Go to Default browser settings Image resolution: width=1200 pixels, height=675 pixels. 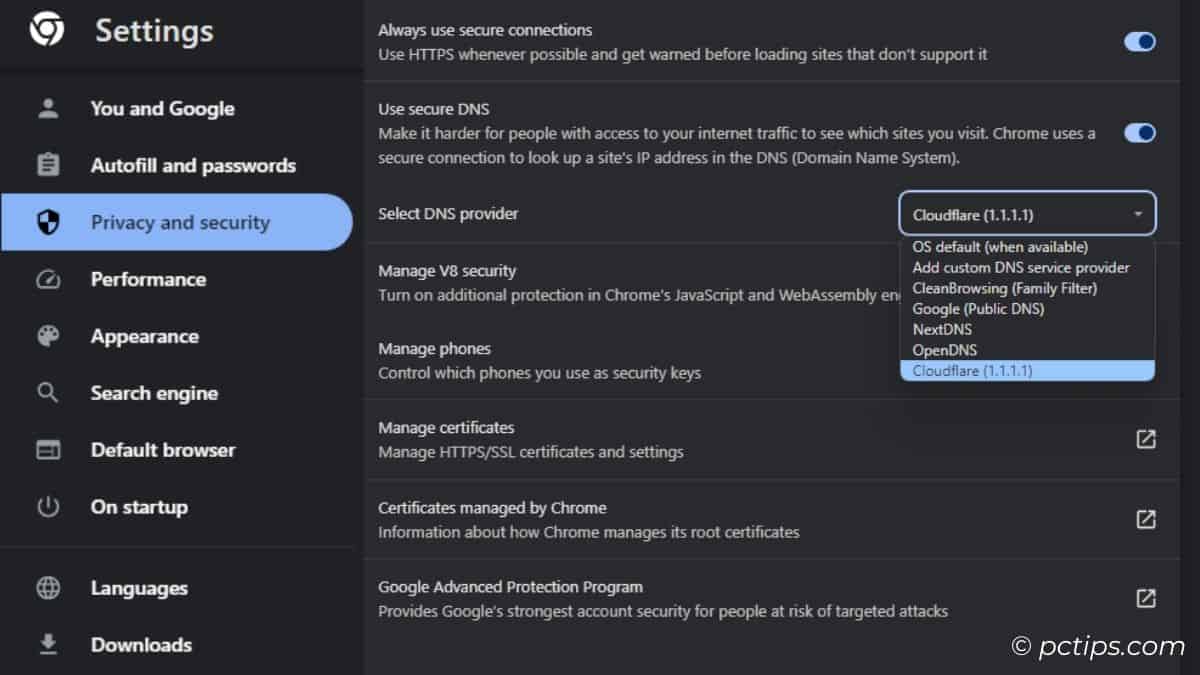[163, 450]
